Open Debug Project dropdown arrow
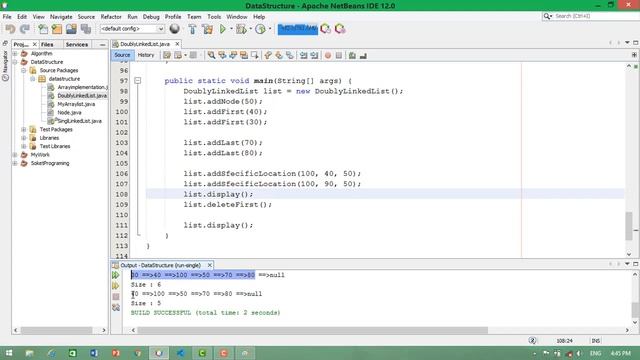Image resolution: width=640 pixels, height=360 pixels. 250,29
